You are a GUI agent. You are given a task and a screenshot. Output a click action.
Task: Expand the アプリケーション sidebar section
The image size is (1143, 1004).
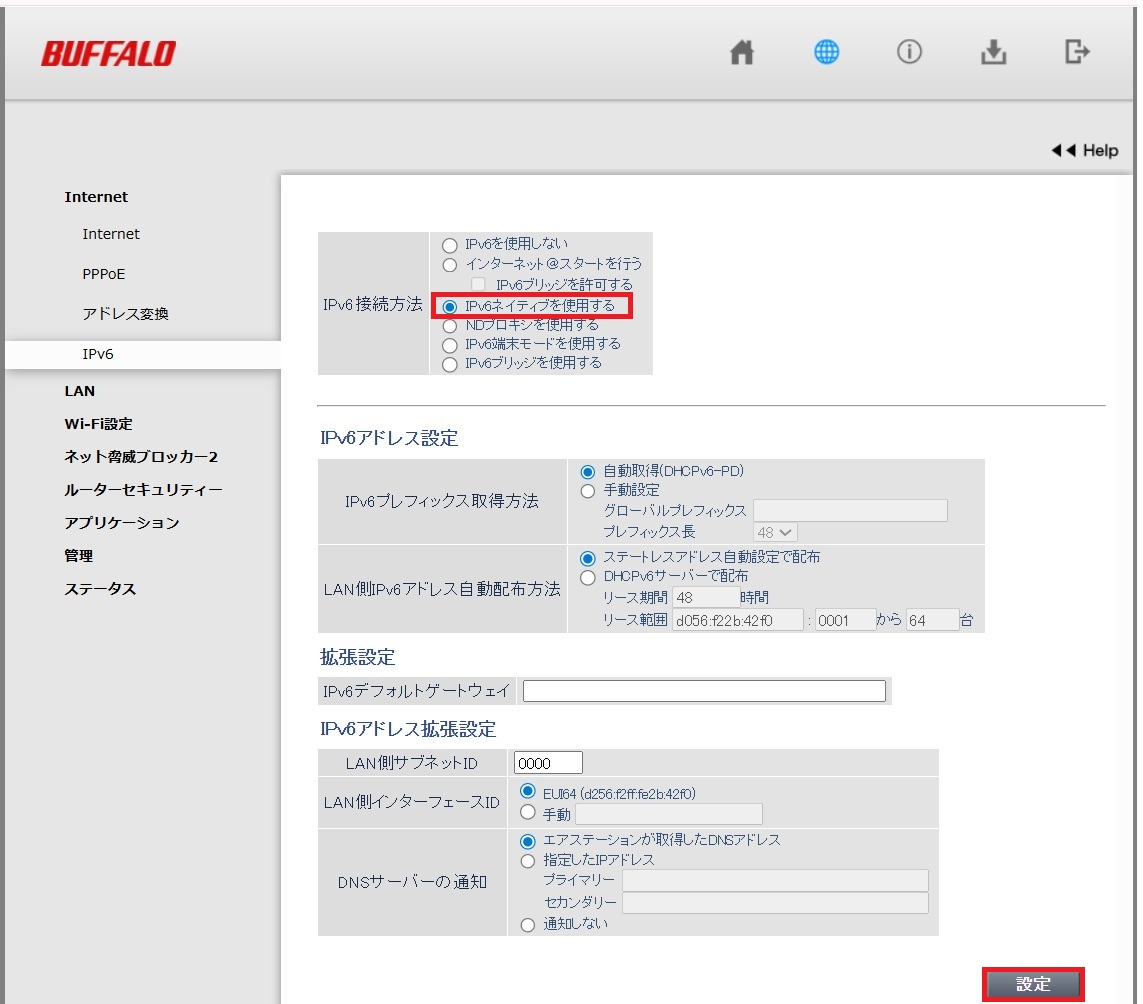click(122, 523)
